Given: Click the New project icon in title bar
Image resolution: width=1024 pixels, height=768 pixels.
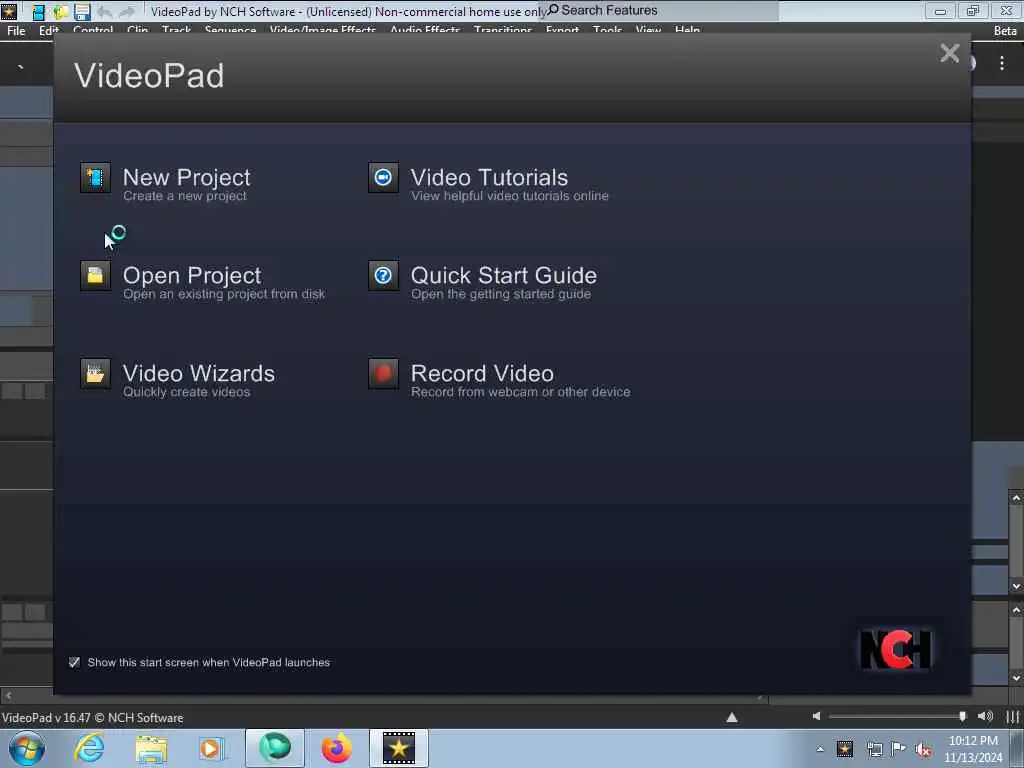Looking at the screenshot, I should tap(39, 11).
